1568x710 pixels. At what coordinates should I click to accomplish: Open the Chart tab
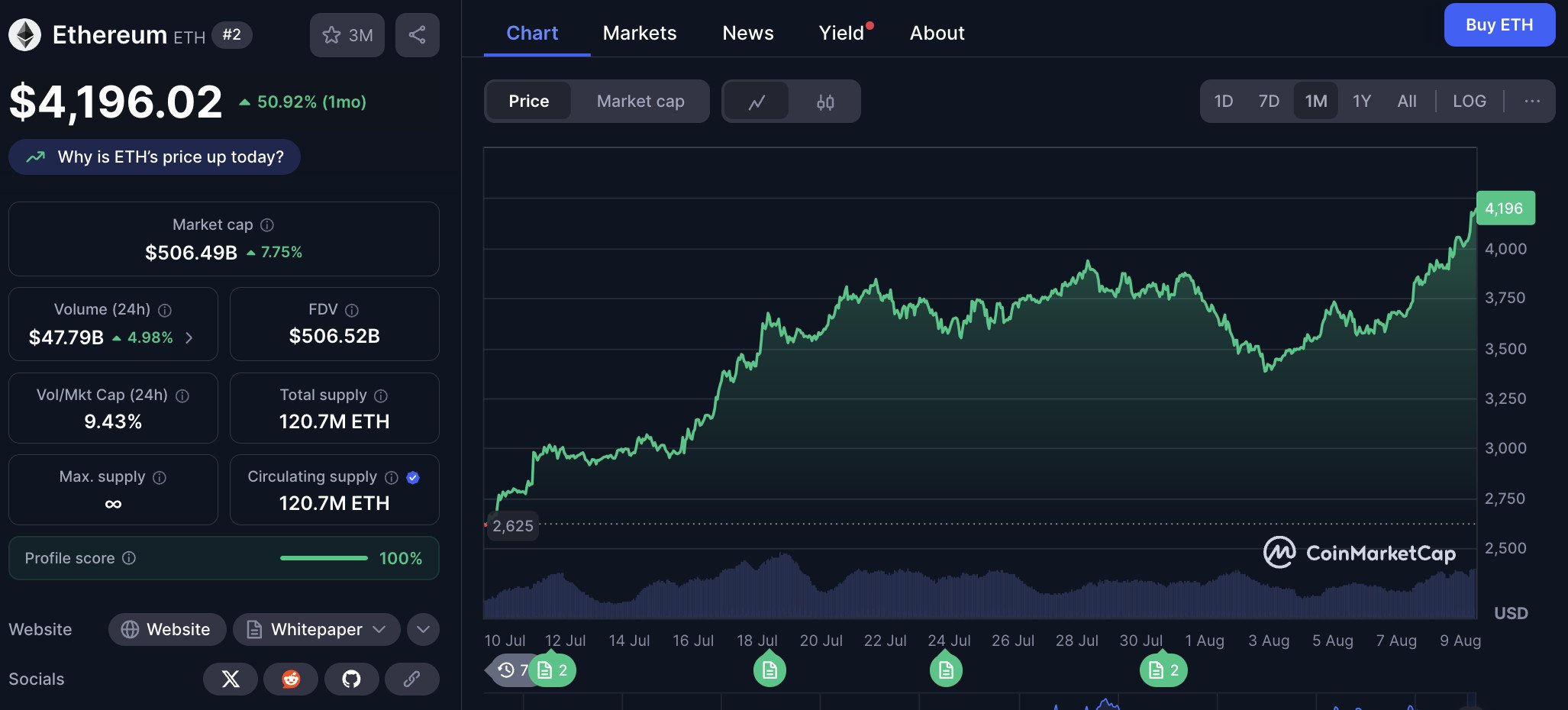coord(532,33)
